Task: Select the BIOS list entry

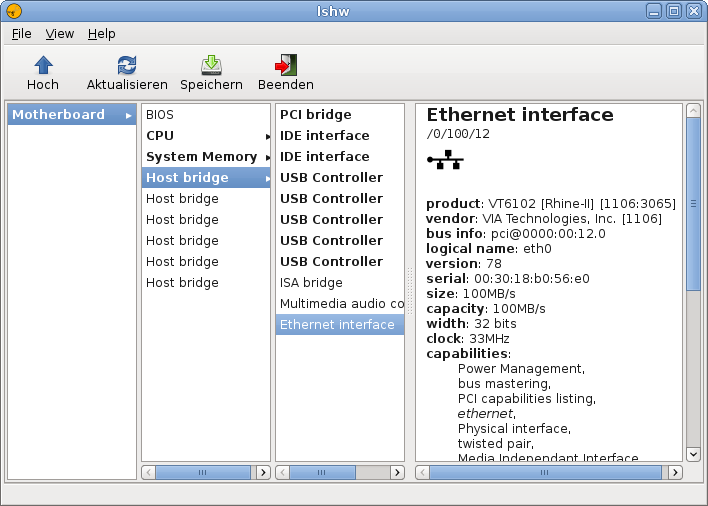Action: click(x=160, y=115)
